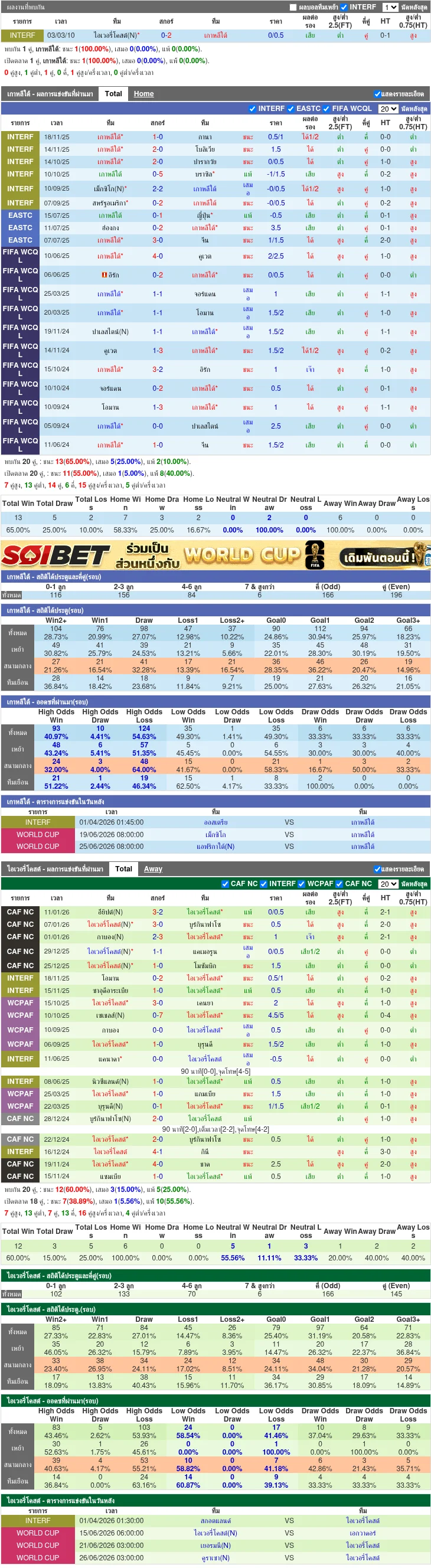The height and width of the screenshot is (1568, 431).
Task: Open the head-to-head match count dropdown showing 1
Action: [x=390, y=7]
